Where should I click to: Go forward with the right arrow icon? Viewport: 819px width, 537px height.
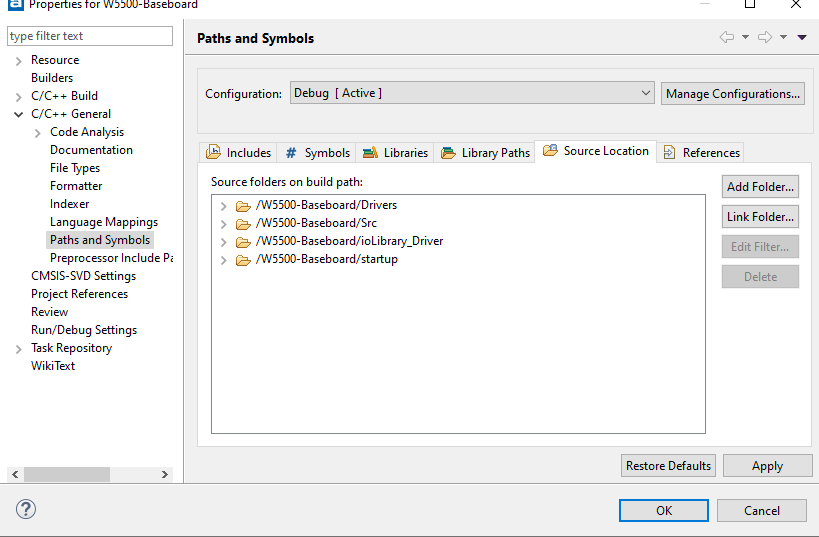coord(765,37)
